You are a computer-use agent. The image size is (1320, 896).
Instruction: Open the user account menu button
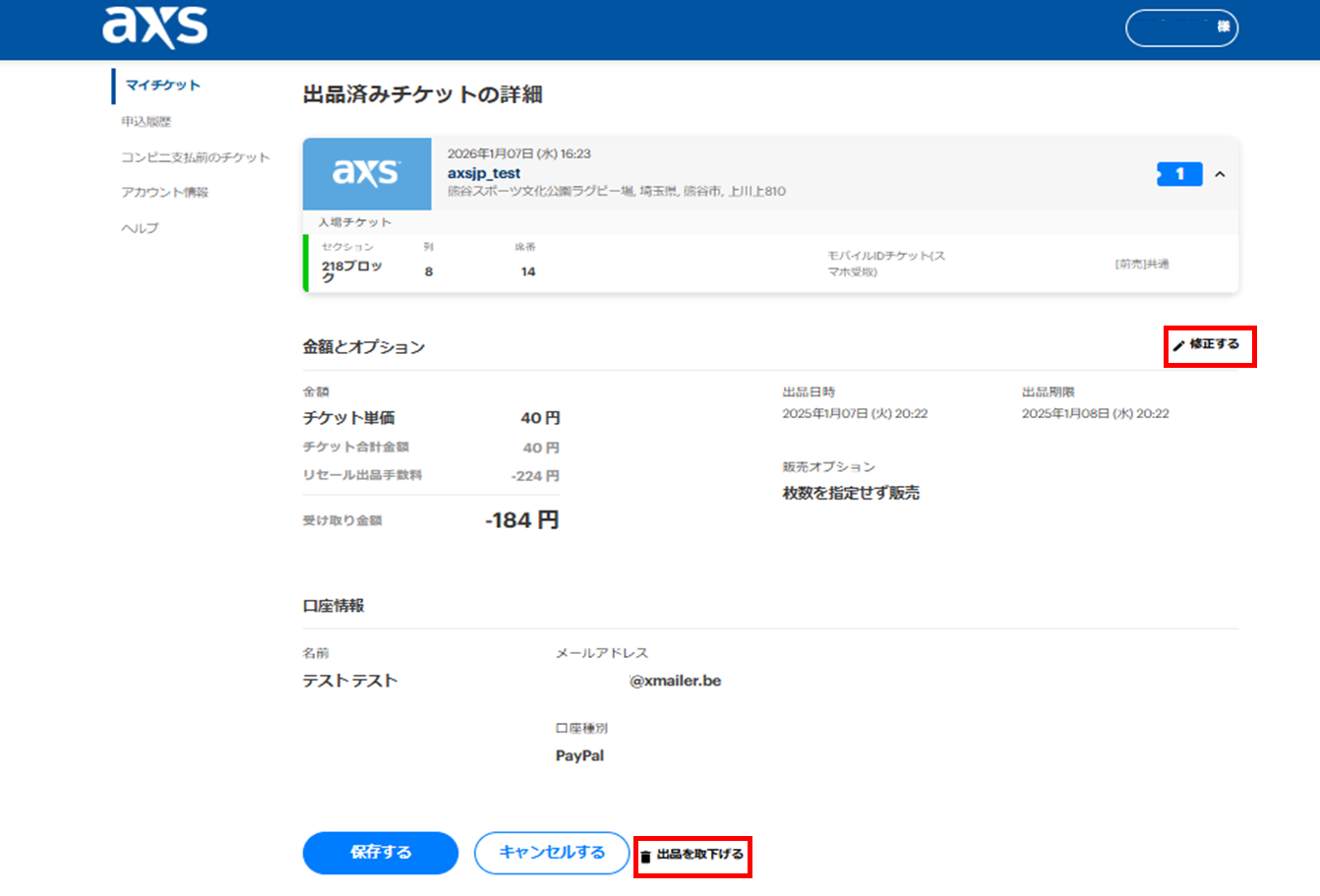(x=1180, y=28)
